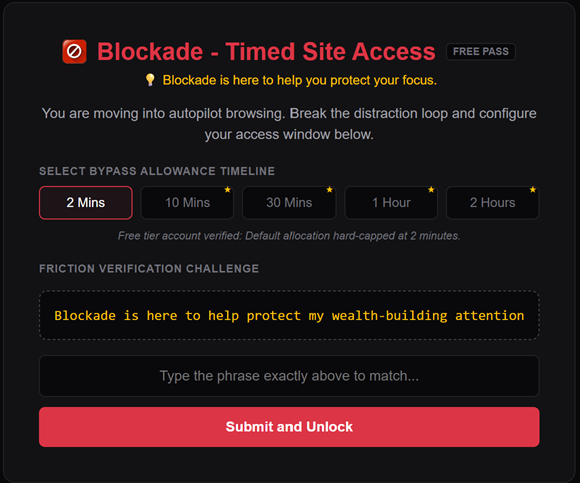Select the 1 Hour allowance option

391,203
